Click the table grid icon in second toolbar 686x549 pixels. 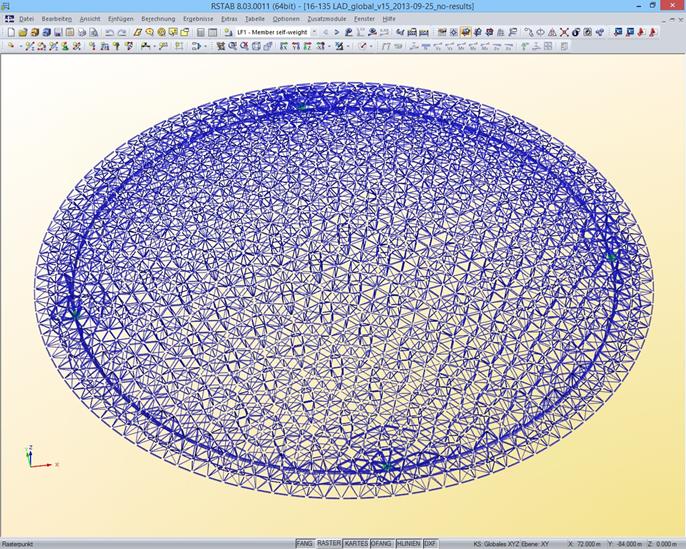548,46
